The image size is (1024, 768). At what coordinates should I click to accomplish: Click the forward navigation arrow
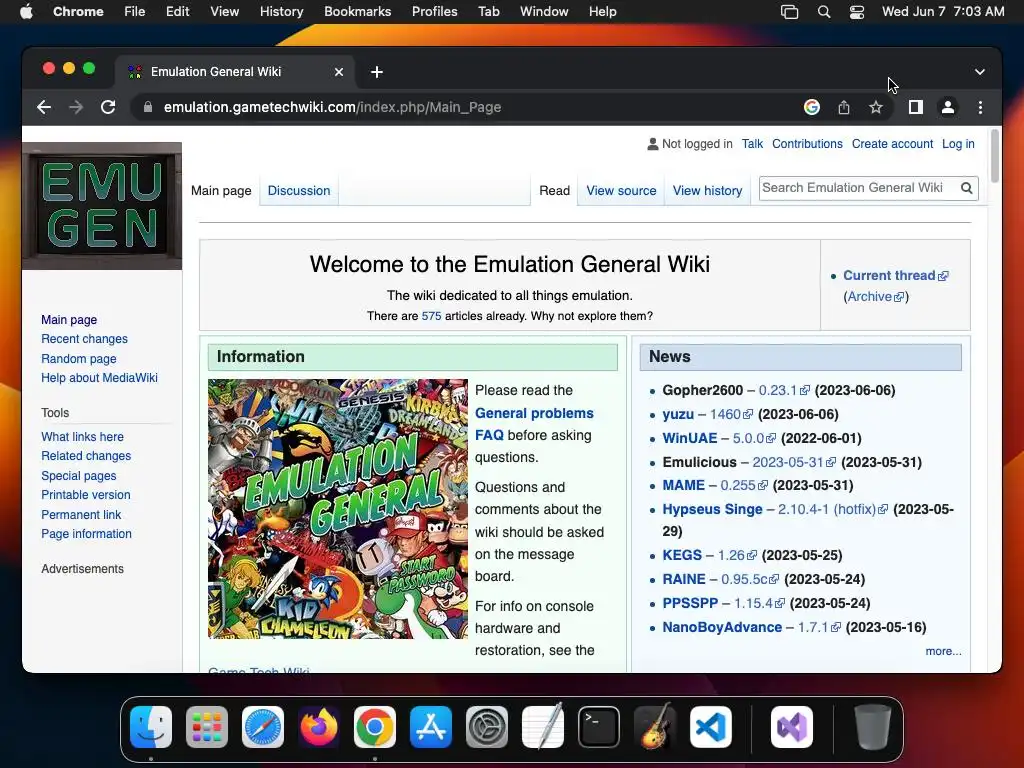click(x=76, y=107)
